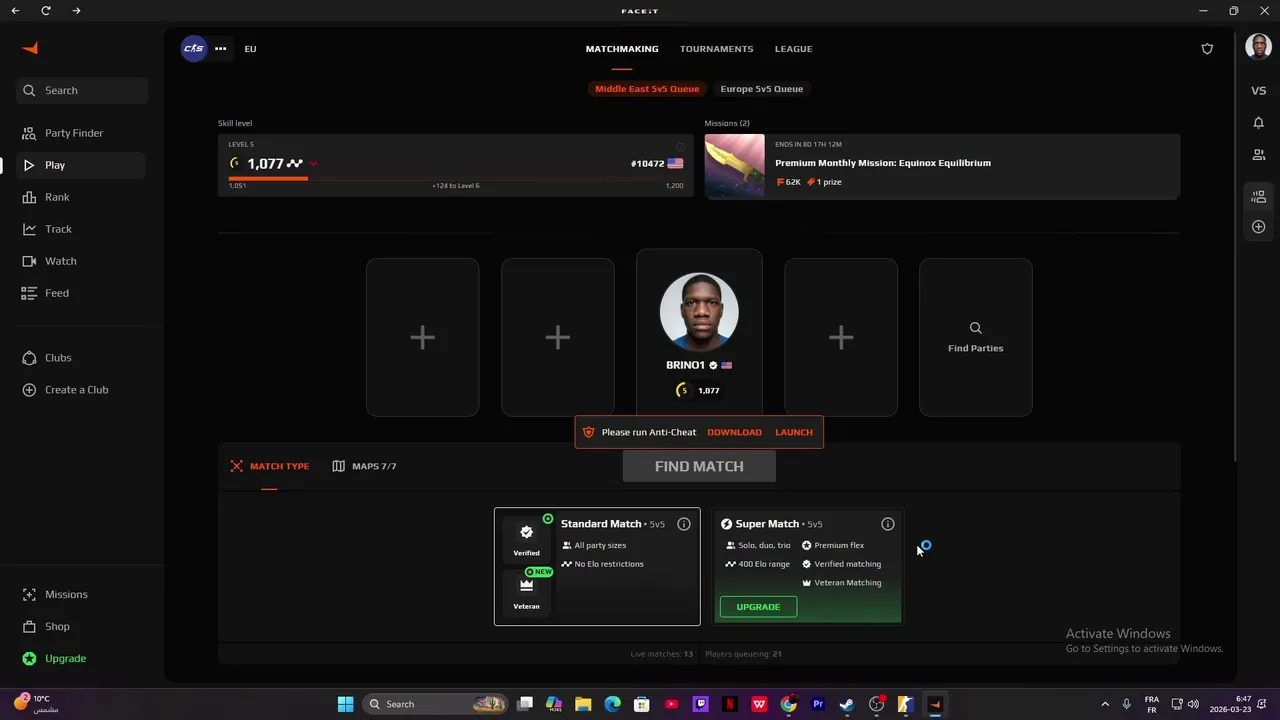Click the BRINO1 player avatar

(x=699, y=311)
